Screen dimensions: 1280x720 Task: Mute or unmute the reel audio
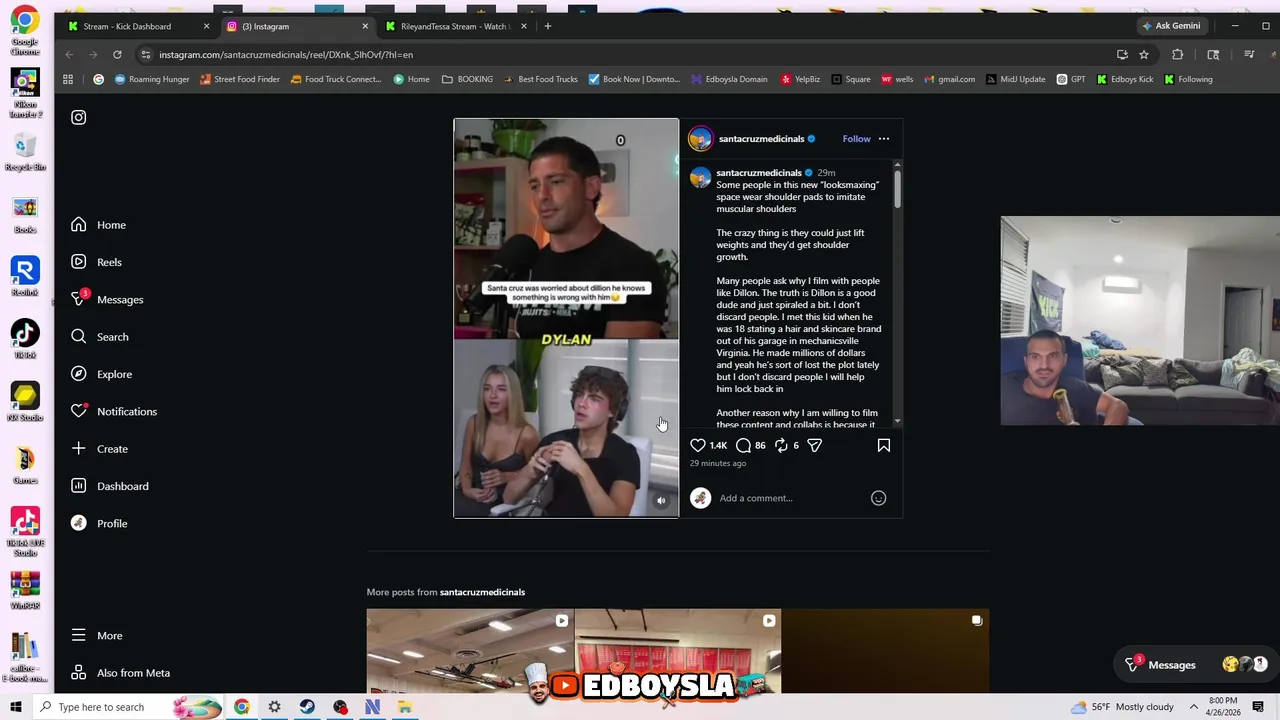click(x=661, y=501)
